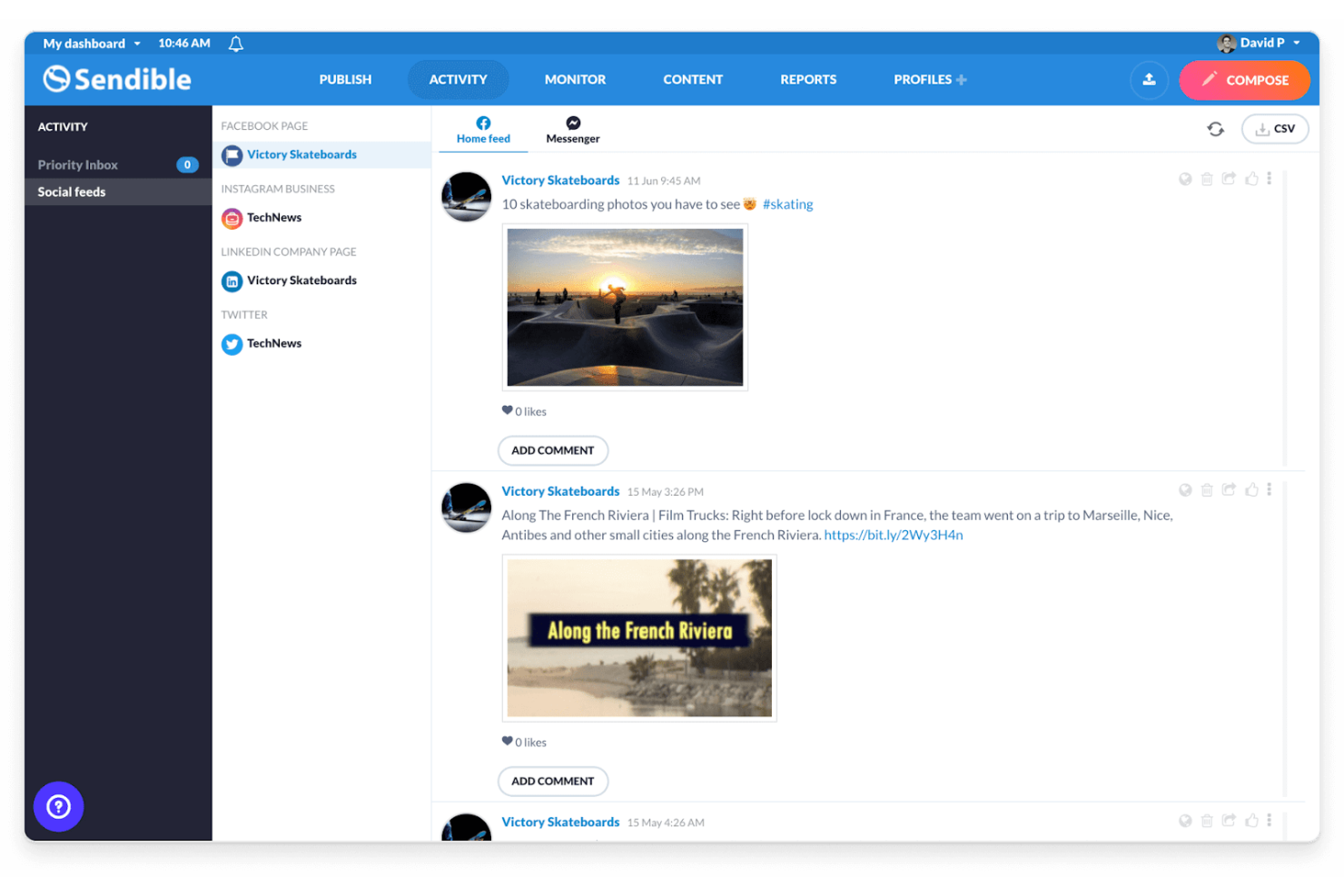Image resolution: width=1344 pixels, height=896 pixels.
Task: Open the bit.ly French Riviera link
Action: coord(893,535)
